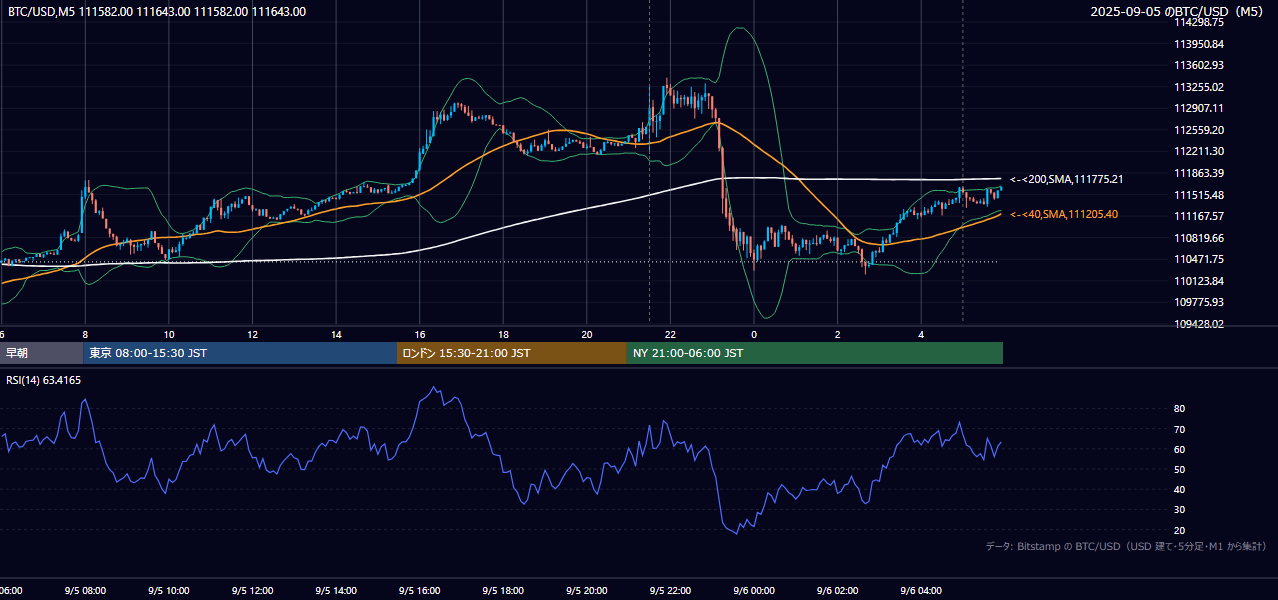Click hour label 12 on the price chart axis
The height and width of the screenshot is (600, 1278).
[x=253, y=334]
